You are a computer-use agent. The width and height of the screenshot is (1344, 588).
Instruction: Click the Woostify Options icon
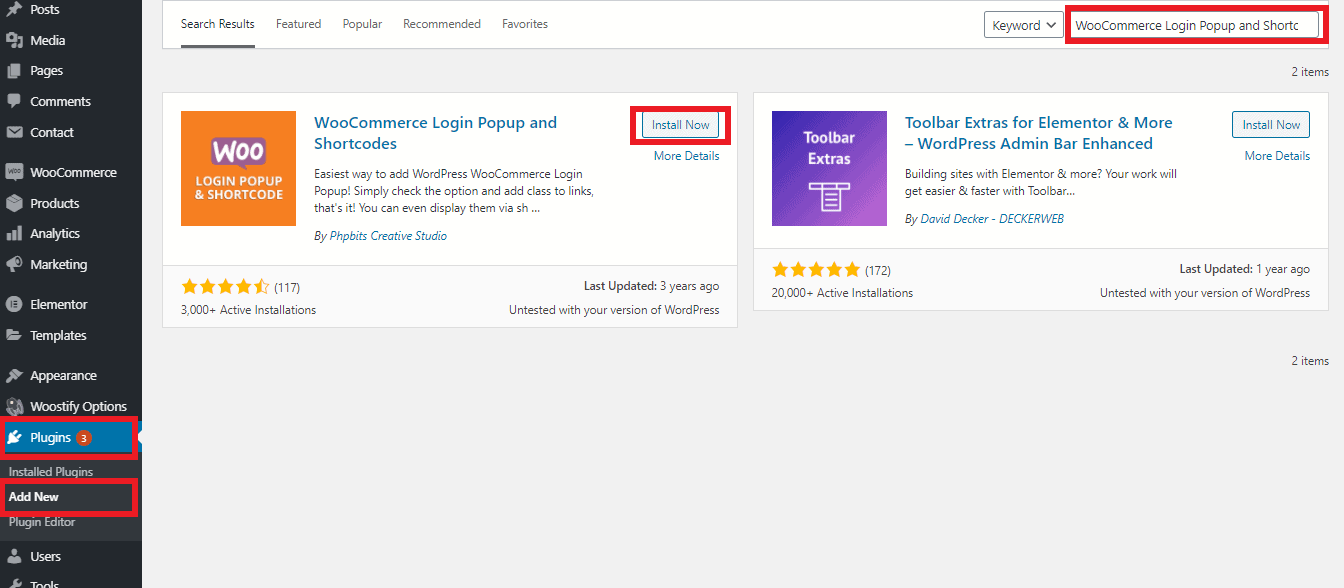(15, 407)
